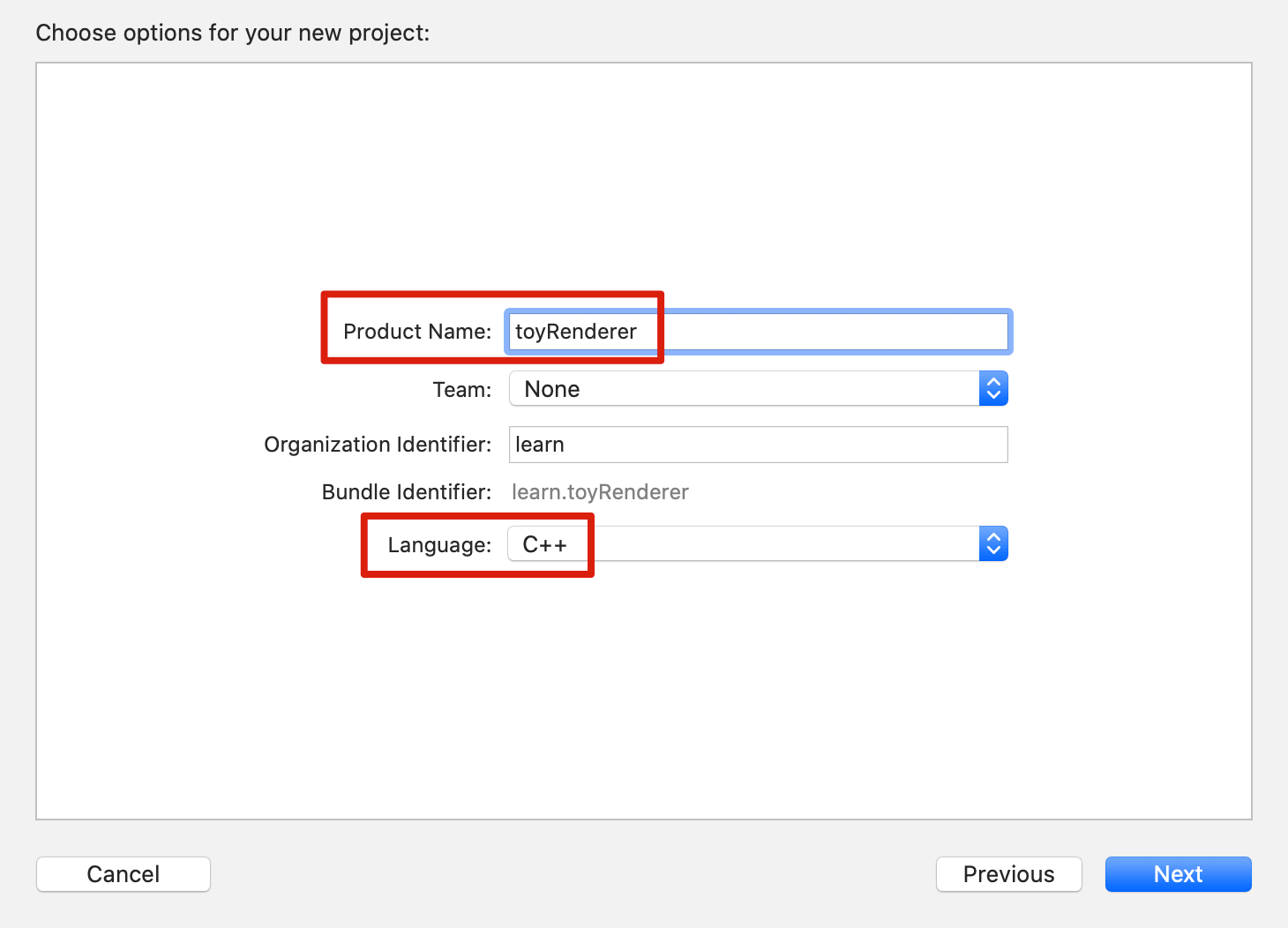Screen dimensions: 1288x928
Task: Click the Organization Identifier label
Action: [378, 445]
